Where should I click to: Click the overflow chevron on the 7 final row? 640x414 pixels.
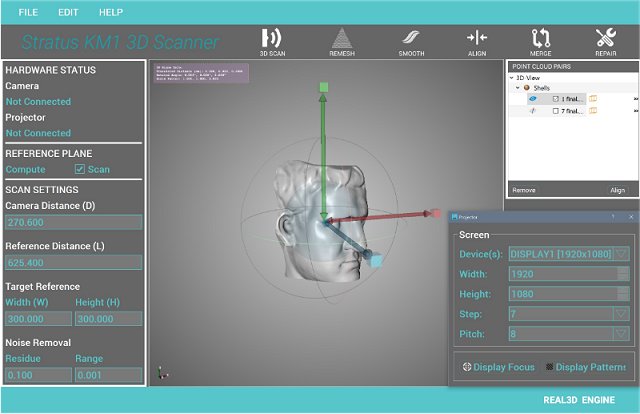click(x=636, y=111)
